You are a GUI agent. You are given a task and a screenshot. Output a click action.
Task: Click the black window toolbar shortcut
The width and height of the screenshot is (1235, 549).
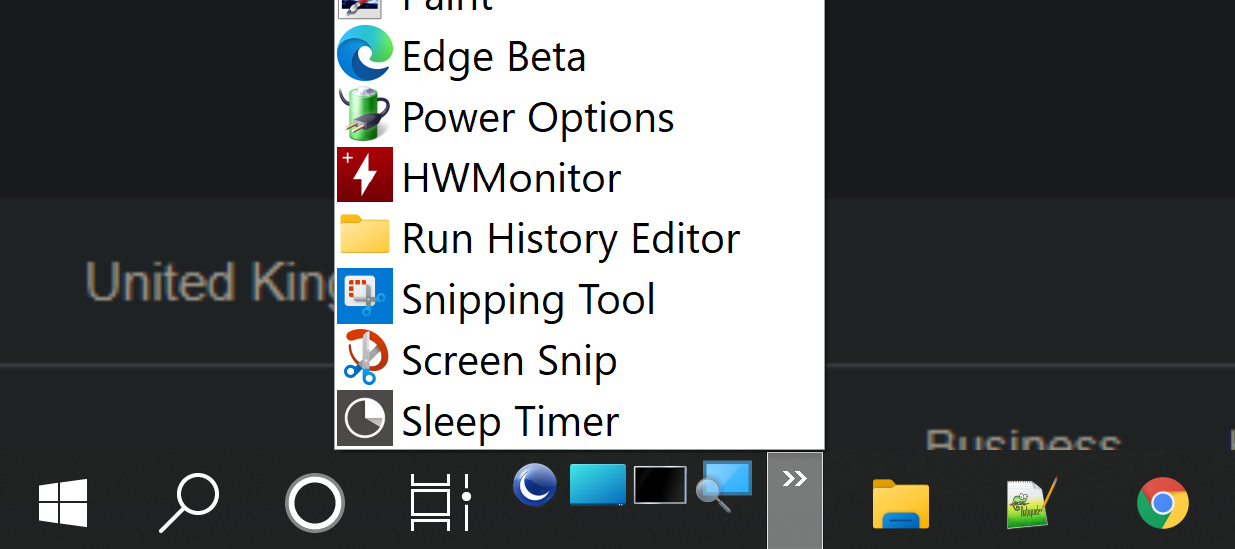(660, 485)
